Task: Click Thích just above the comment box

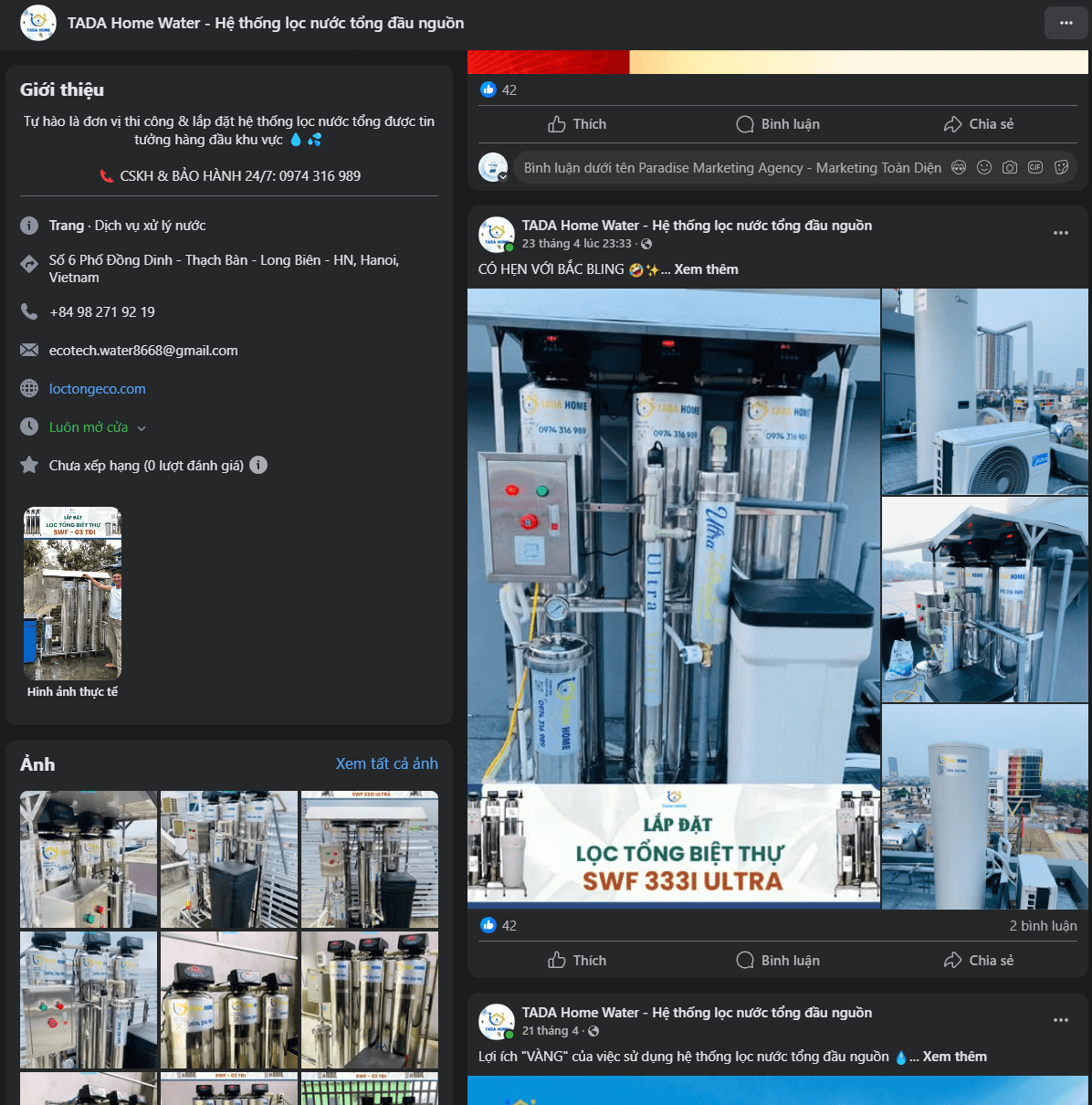Action: (x=577, y=124)
